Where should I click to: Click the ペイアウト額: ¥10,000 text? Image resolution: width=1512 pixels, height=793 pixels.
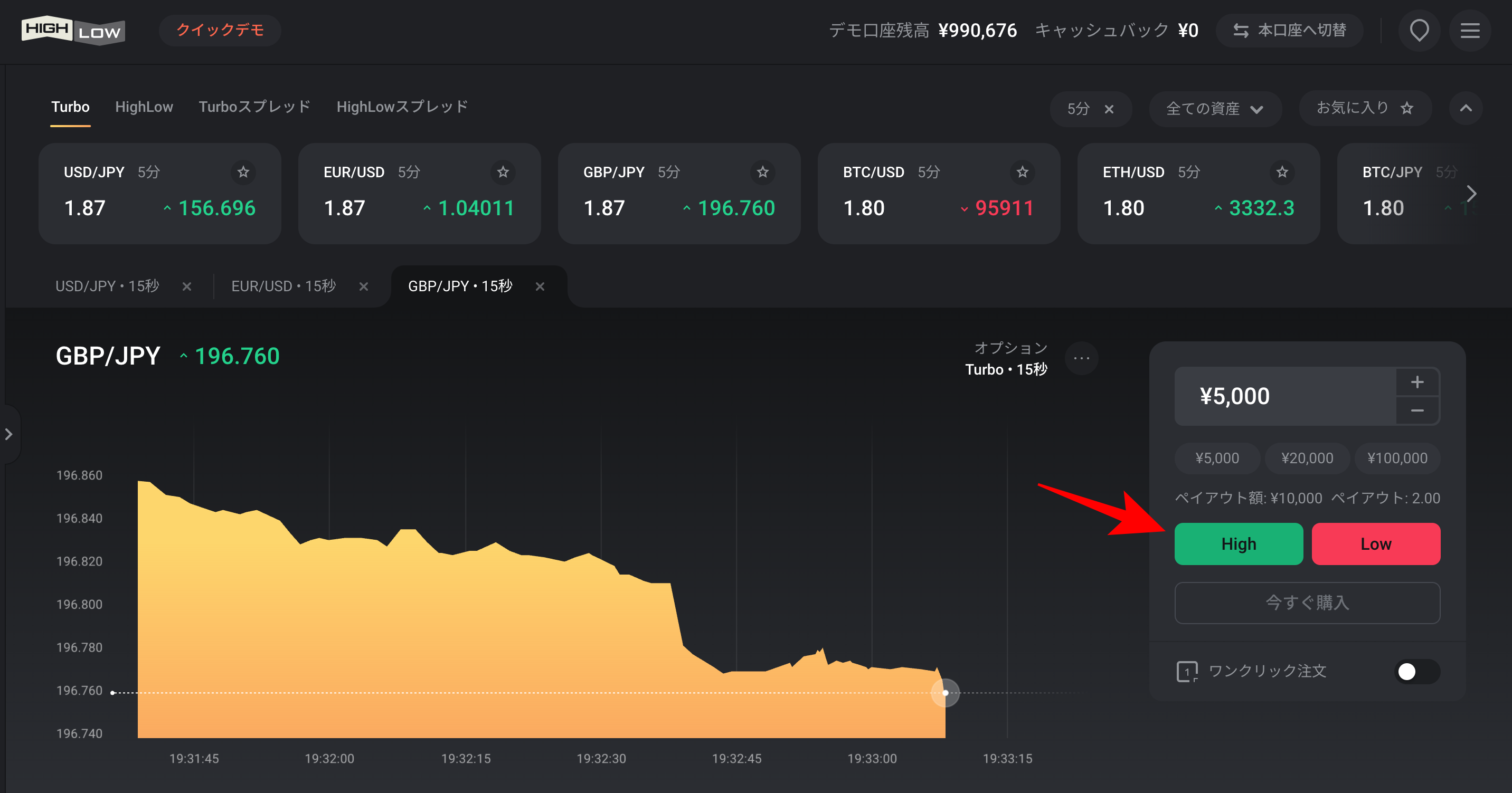(1249, 498)
